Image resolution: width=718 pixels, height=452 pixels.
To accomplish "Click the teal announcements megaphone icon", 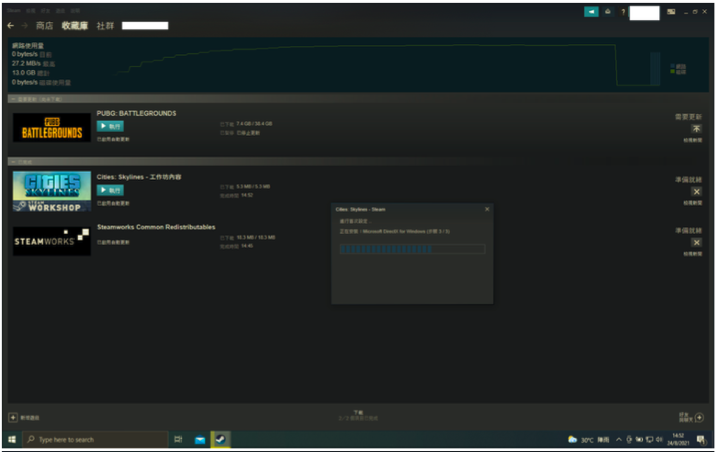I will (x=591, y=12).
